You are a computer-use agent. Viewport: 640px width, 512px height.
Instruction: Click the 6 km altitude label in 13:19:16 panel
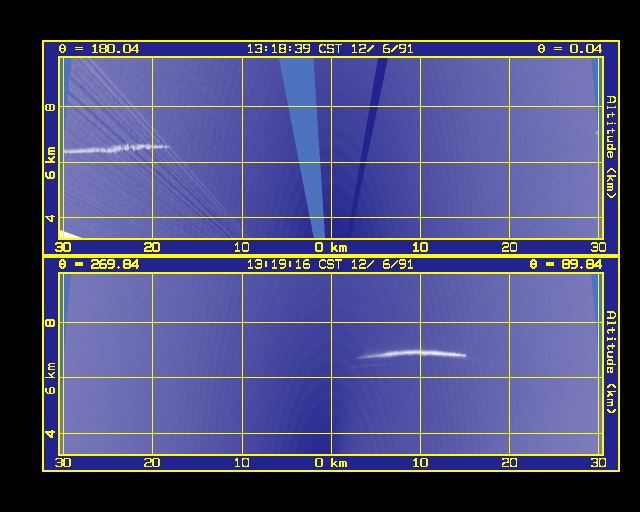pyautogui.click(x=50, y=378)
